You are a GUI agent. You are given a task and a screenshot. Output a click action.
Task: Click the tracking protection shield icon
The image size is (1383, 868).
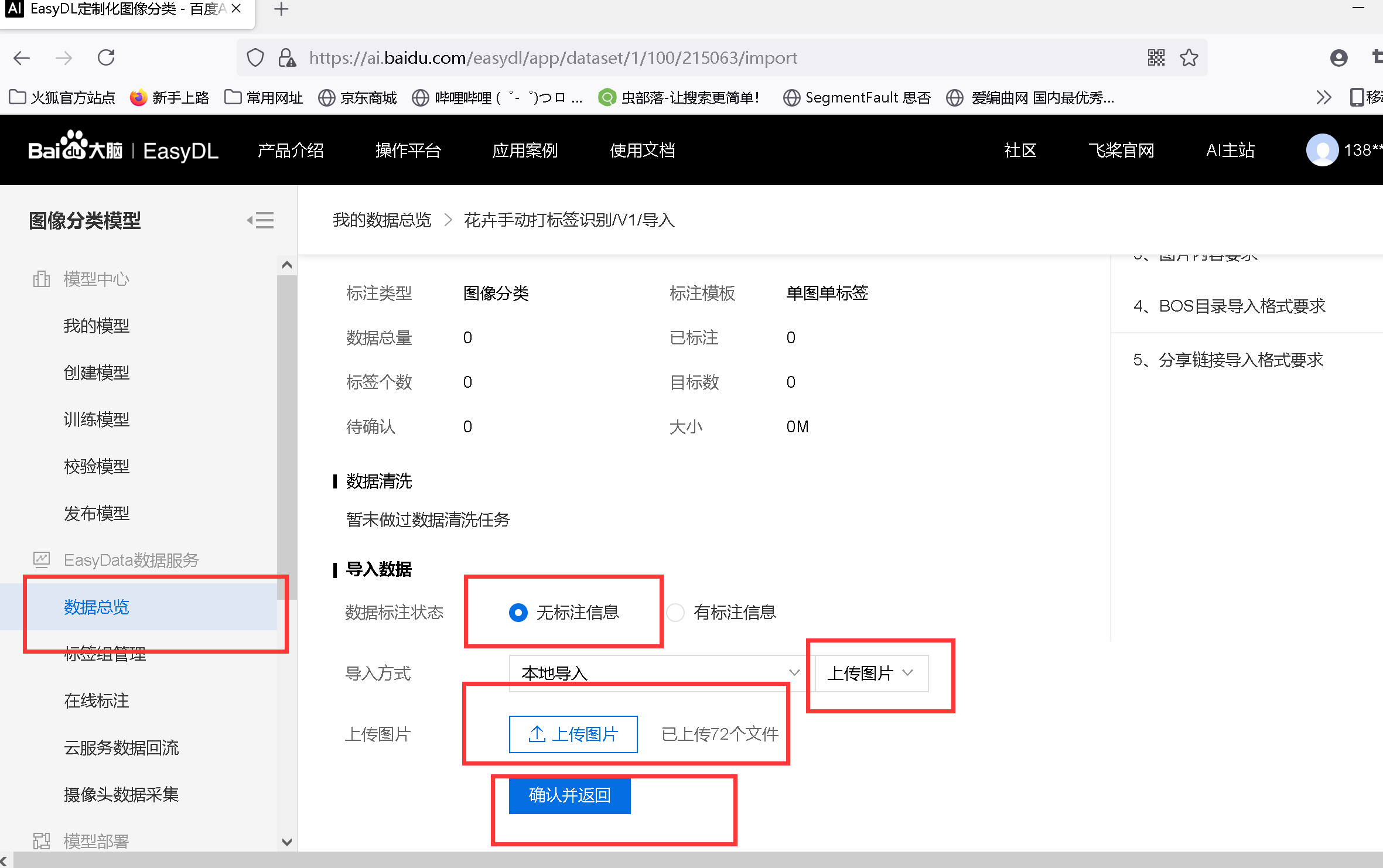pyautogui.click(x=255, y=57)
